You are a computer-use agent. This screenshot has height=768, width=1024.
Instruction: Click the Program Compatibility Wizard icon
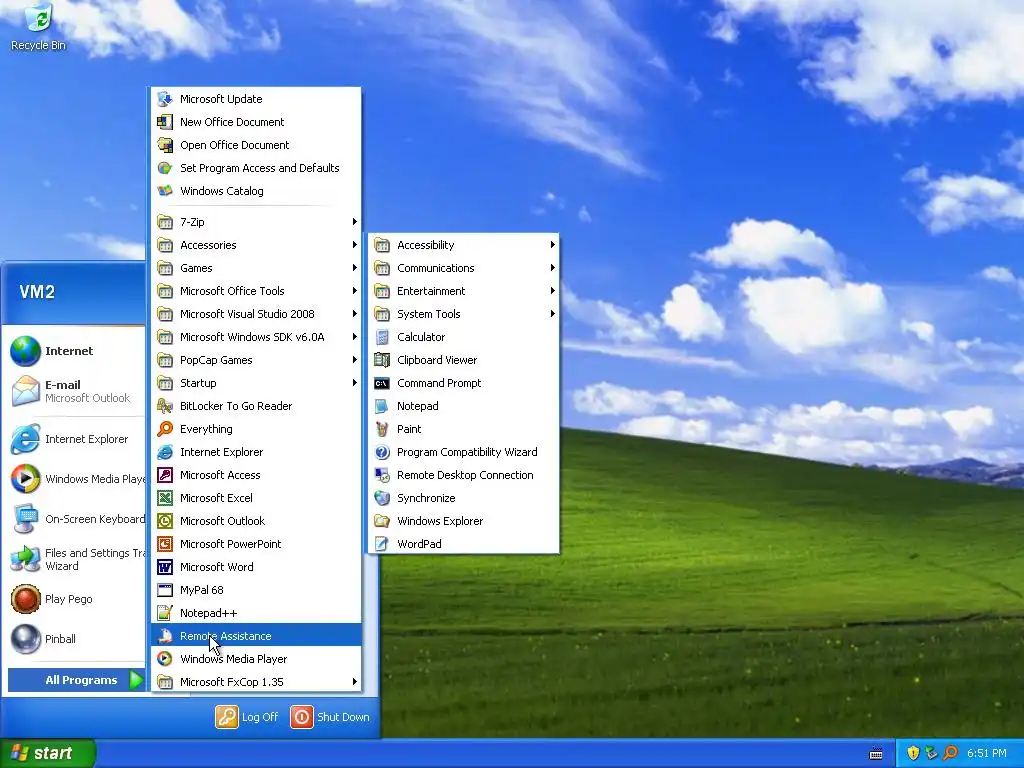[382, 452]
